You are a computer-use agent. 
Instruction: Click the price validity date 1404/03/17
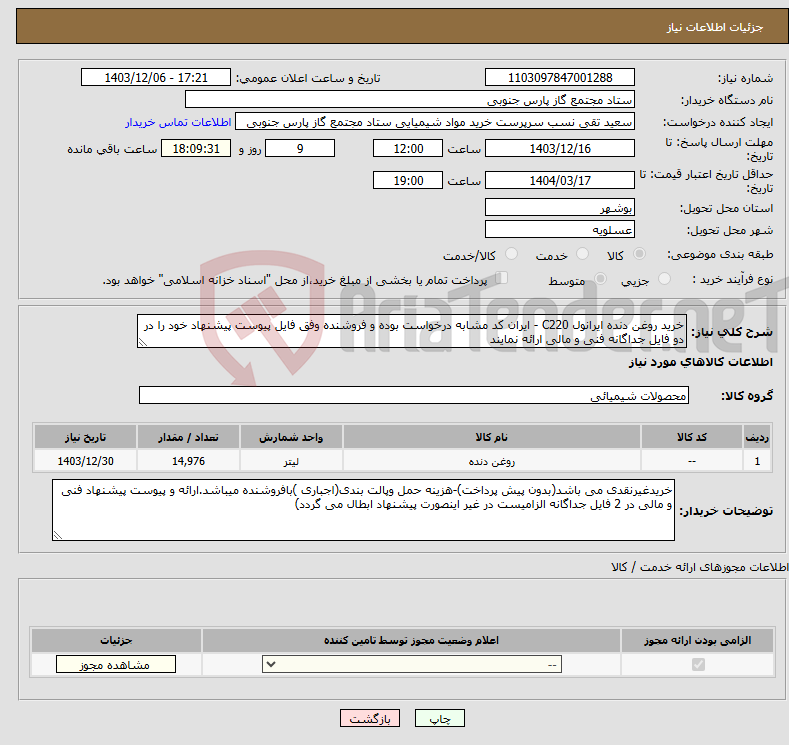coord(560,180)
